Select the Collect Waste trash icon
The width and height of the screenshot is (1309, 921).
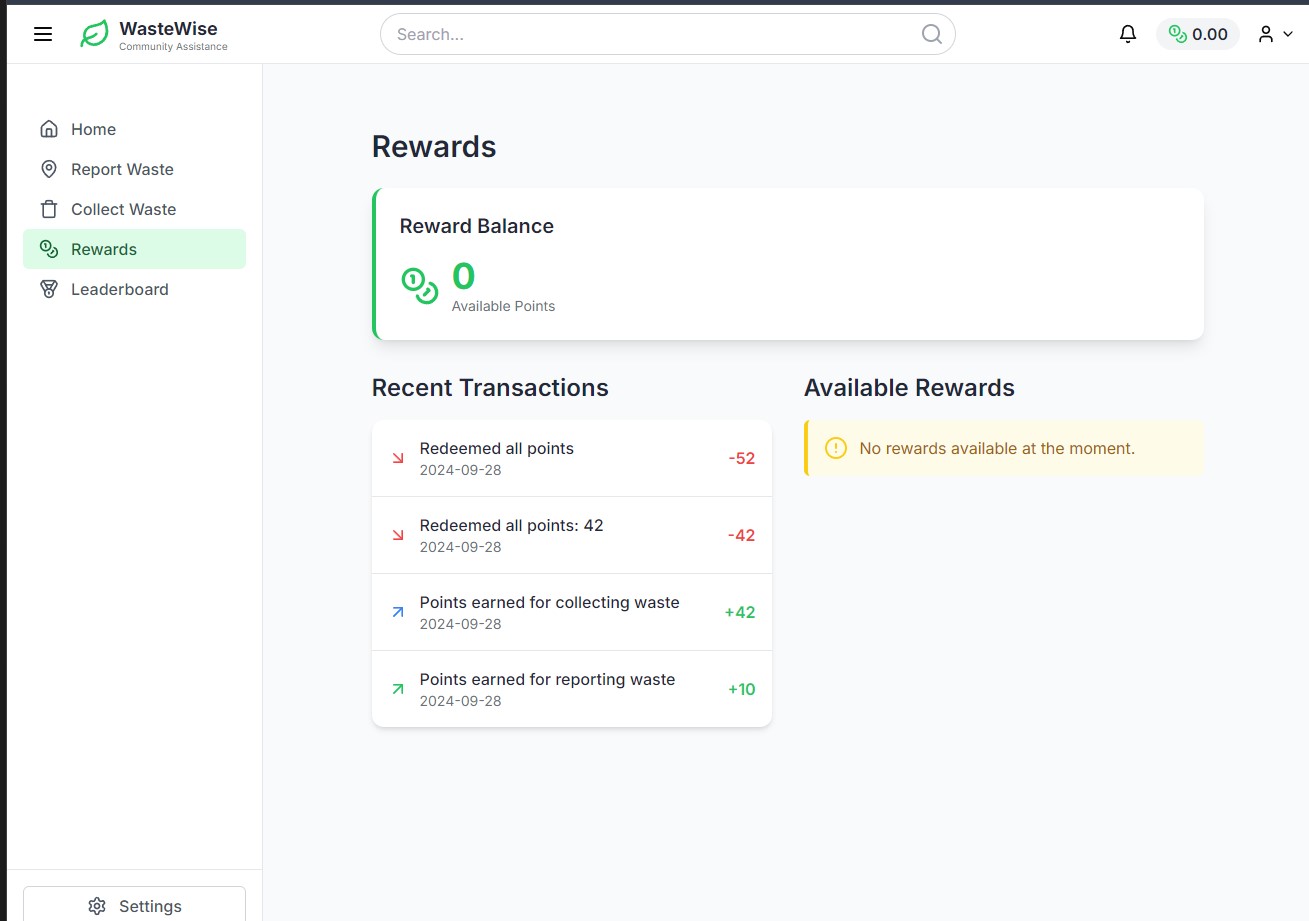48,208
